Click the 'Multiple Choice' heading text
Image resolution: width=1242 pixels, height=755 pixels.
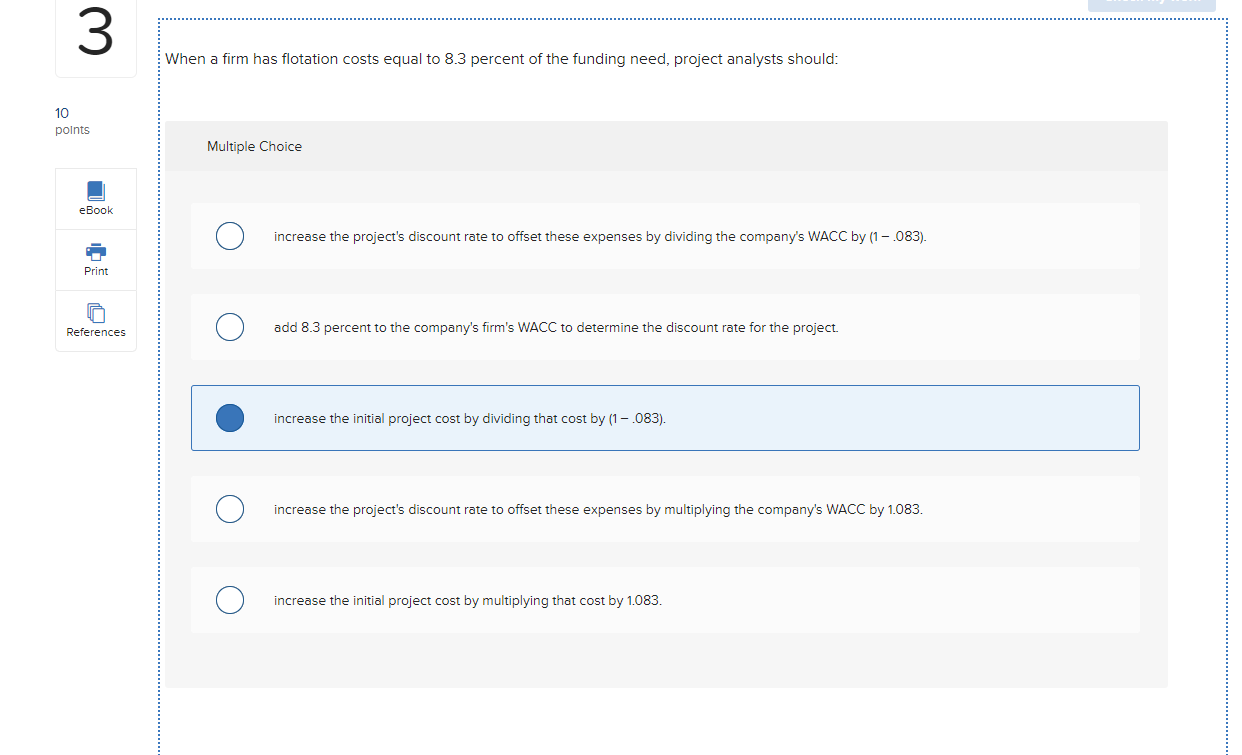[x=254, y=146]
